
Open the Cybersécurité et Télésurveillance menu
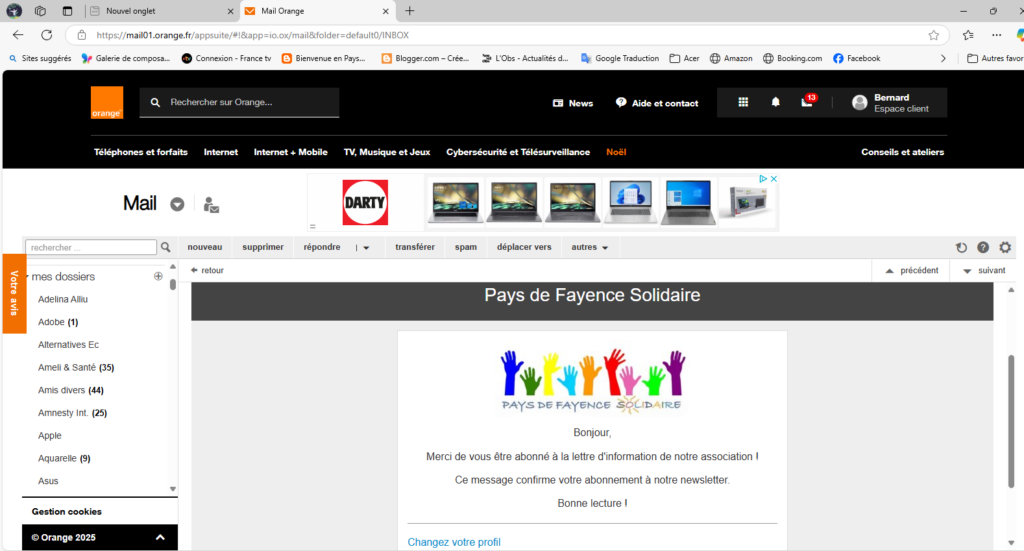point(518,152)
